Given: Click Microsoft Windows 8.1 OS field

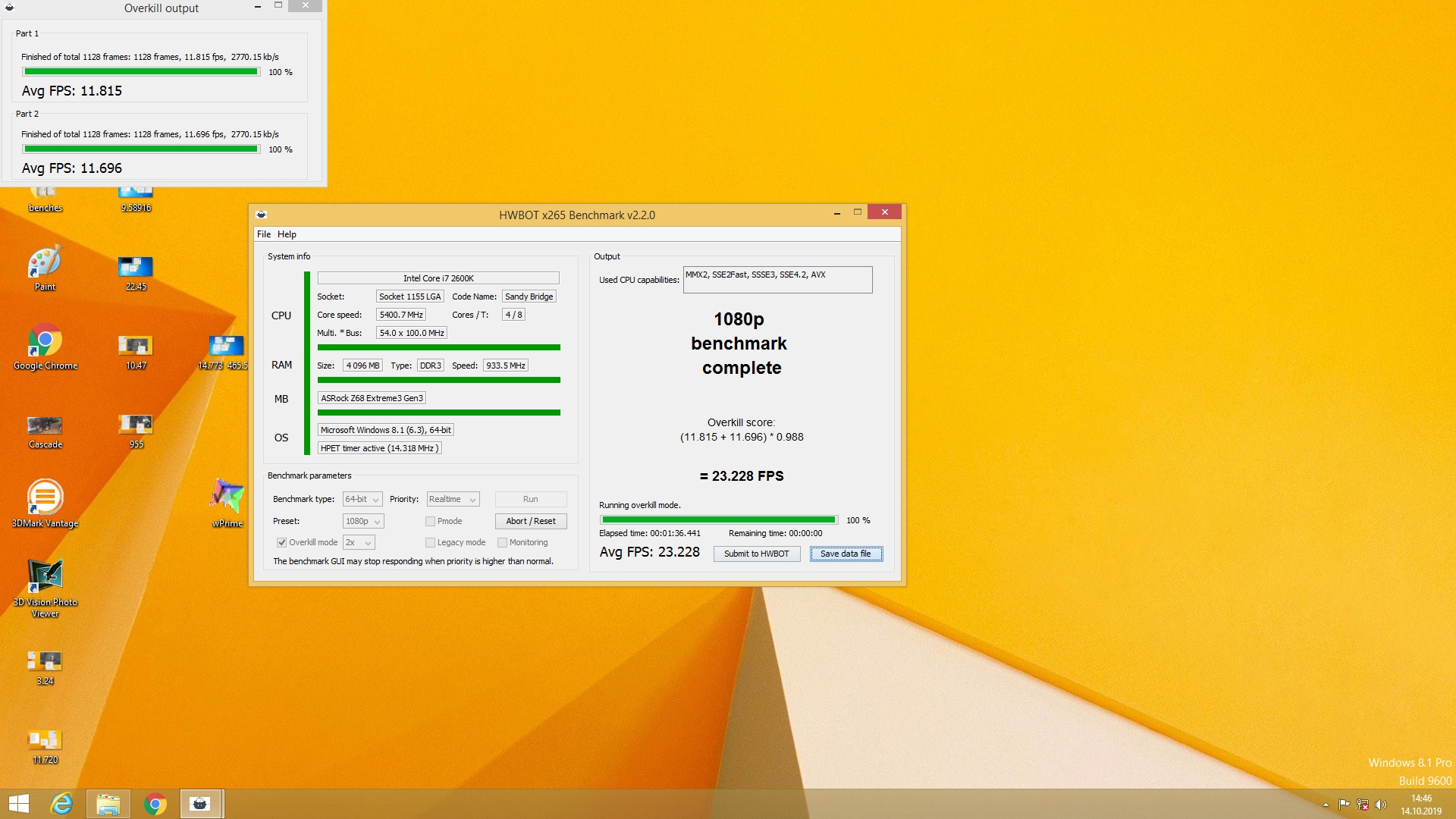Looking at the screenshot, I should 386,430.
